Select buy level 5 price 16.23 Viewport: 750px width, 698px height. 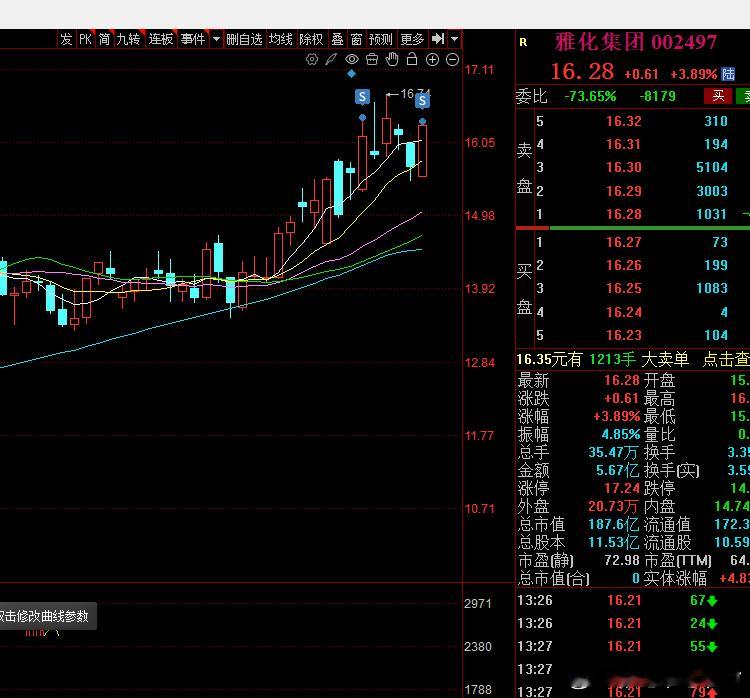tap(624, 335)
